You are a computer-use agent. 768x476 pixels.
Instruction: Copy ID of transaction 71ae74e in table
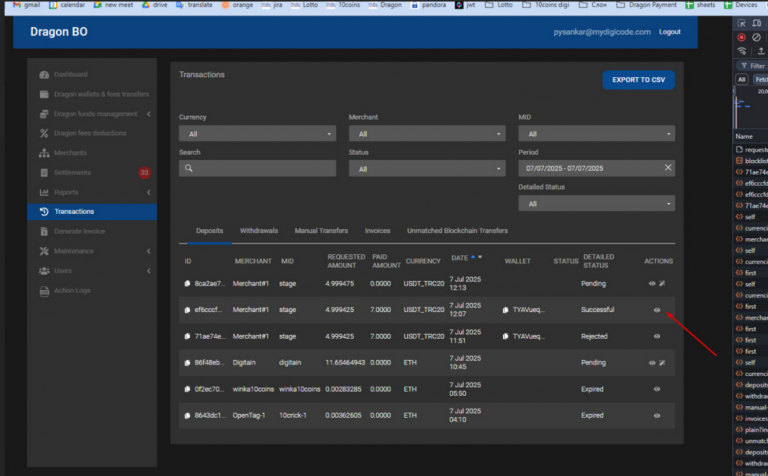[187, 336]
